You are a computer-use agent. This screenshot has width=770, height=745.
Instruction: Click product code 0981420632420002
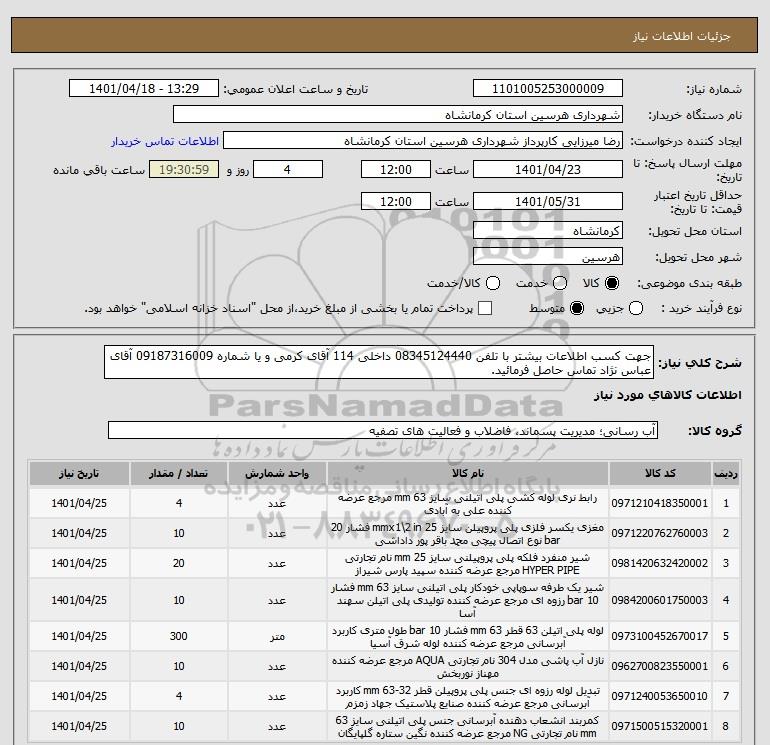click(x=660, y=563)
